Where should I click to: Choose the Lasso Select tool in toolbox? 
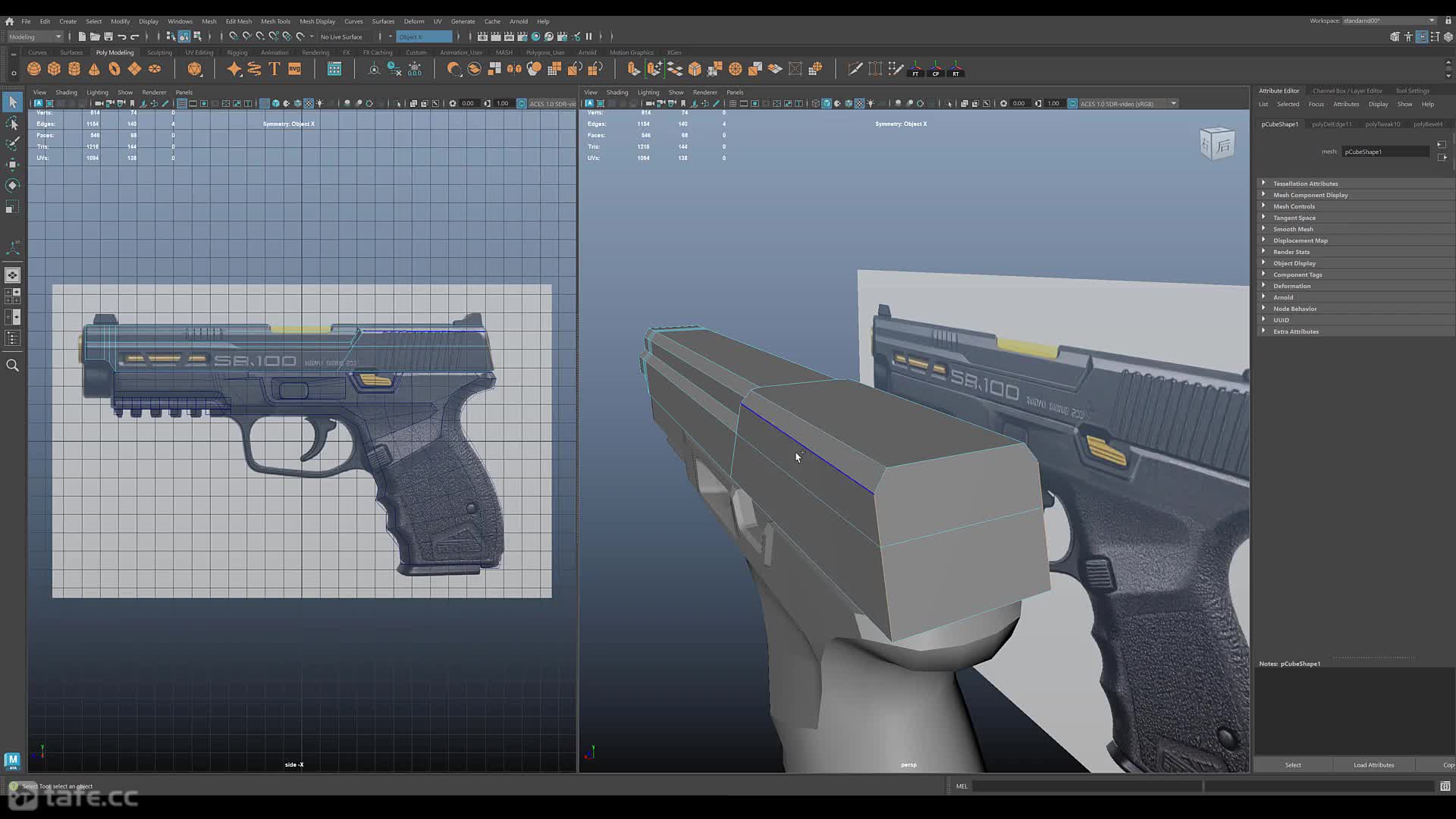pyautogui.click(x=12, y=123)
